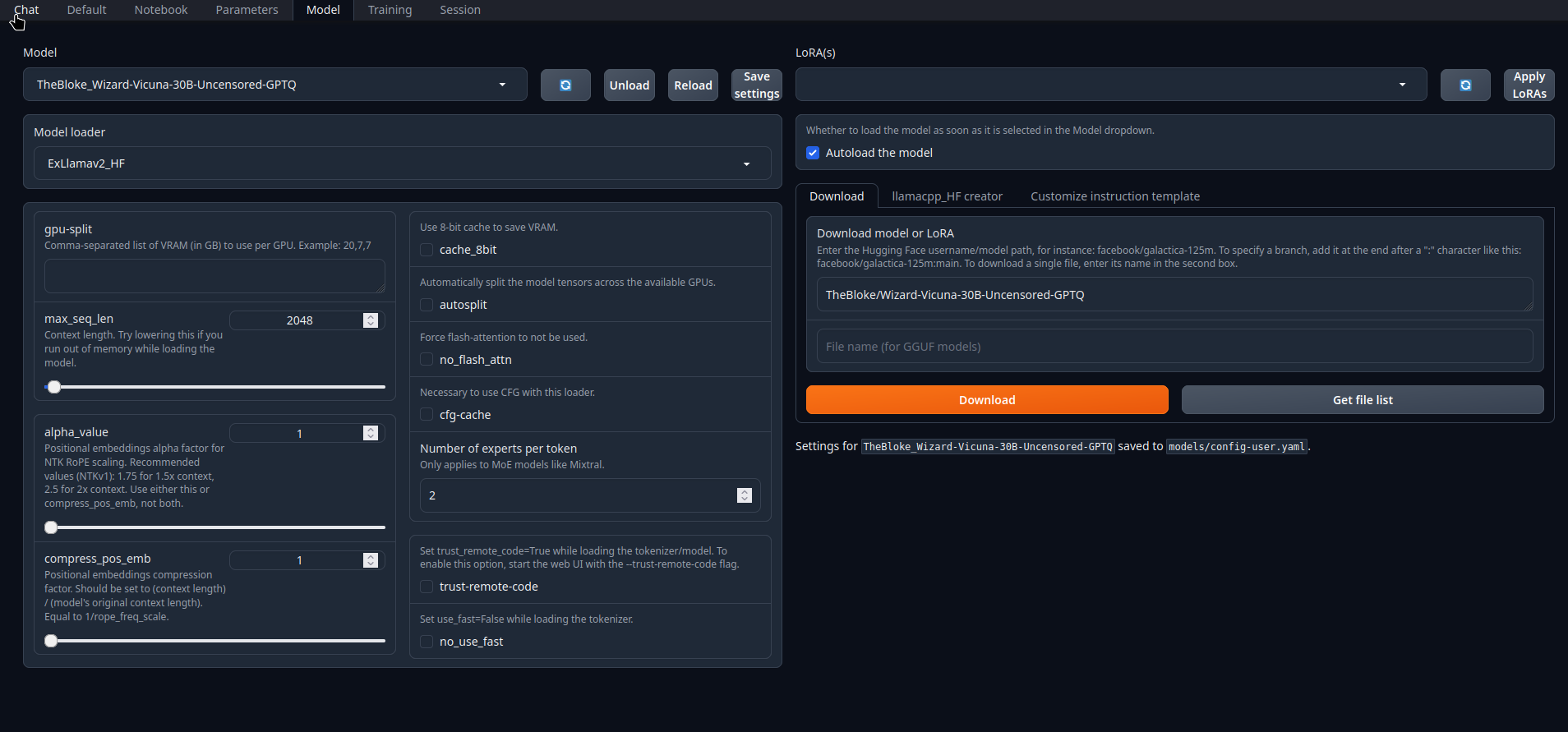Refresh the LoRA list icon
Screen dimensions: 1568x732
click(1465, 85)
